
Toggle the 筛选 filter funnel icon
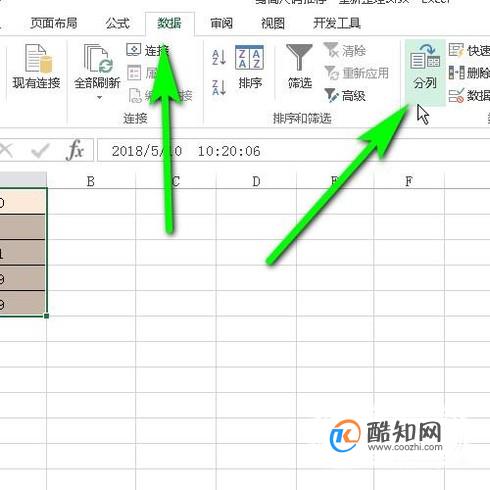tap(299, 67)
